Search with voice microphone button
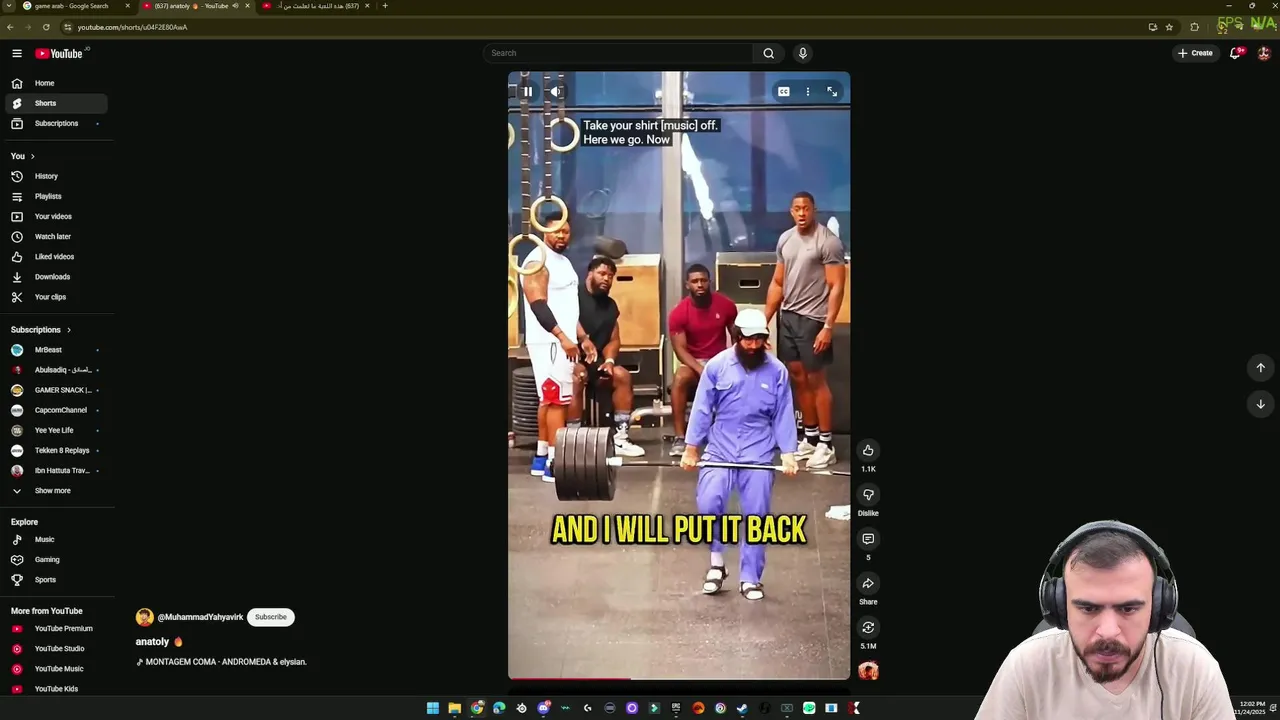The height and width of the screenshot is (720, 1280). tap(802, 53)
